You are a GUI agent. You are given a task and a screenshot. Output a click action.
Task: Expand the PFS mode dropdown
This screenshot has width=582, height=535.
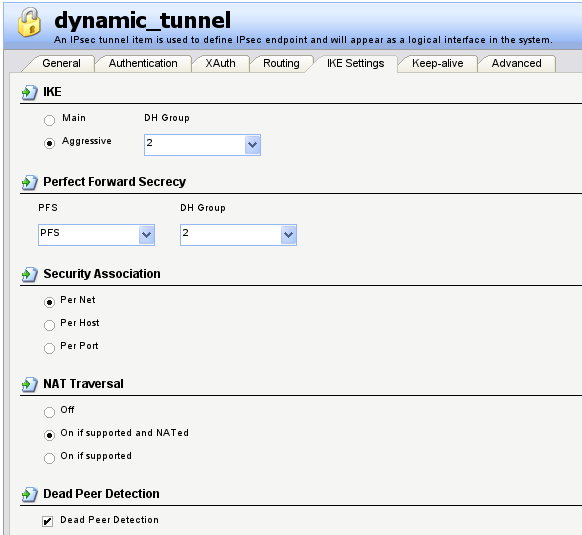(x=96, y=235)
